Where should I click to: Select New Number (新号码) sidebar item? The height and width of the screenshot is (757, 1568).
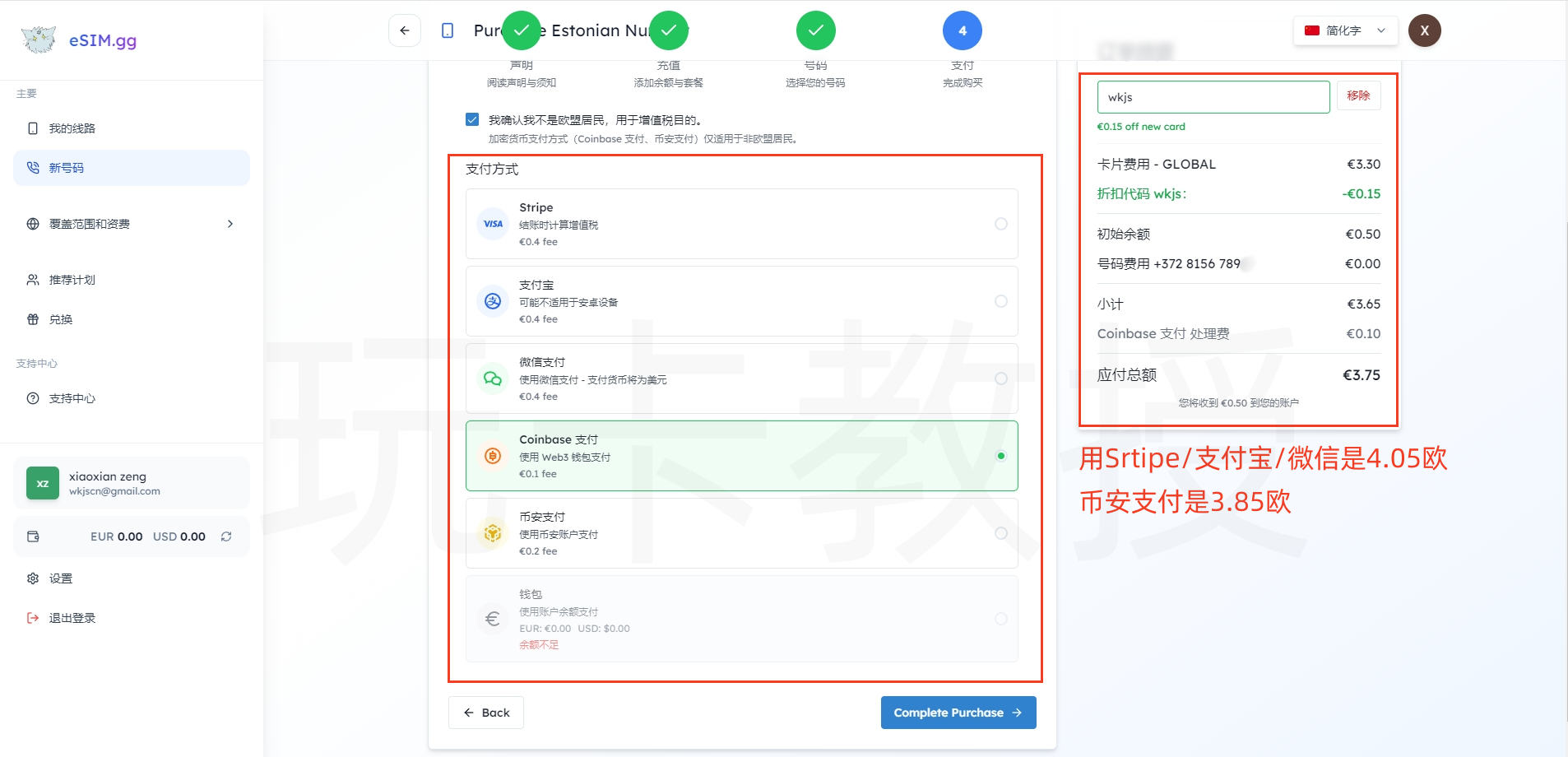(132, 168)
